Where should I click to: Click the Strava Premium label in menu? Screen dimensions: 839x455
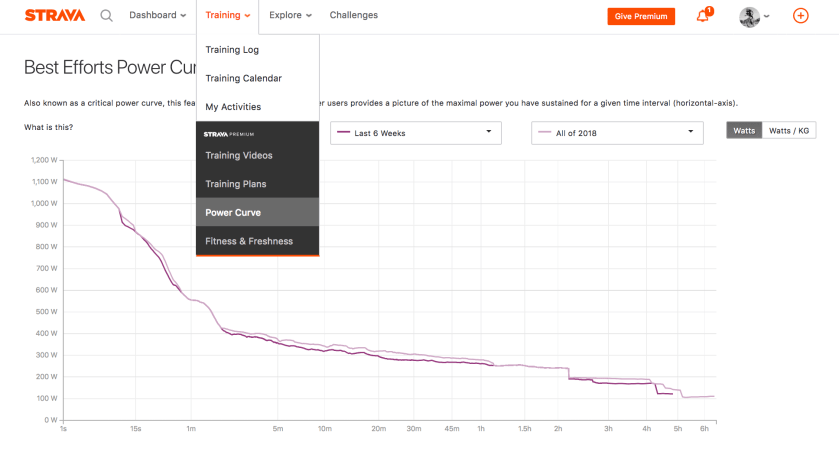[229, 133]
